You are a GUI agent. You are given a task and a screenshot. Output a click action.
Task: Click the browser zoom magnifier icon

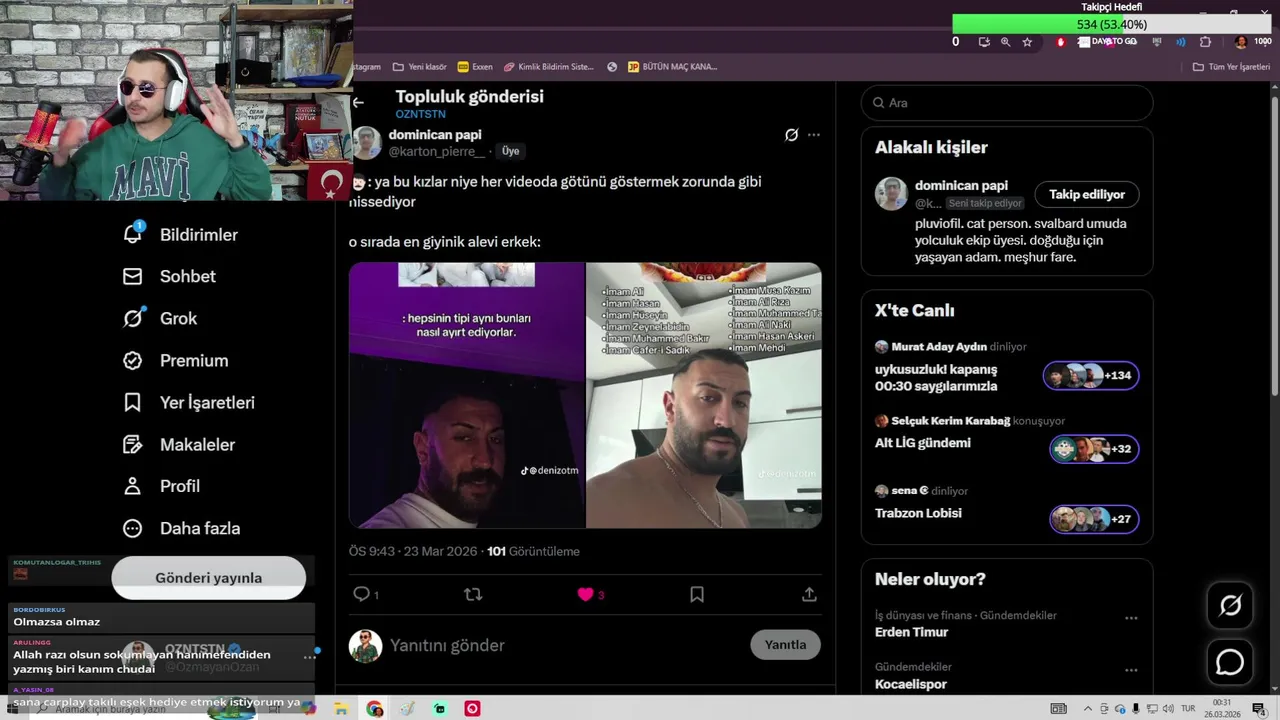1005,42
